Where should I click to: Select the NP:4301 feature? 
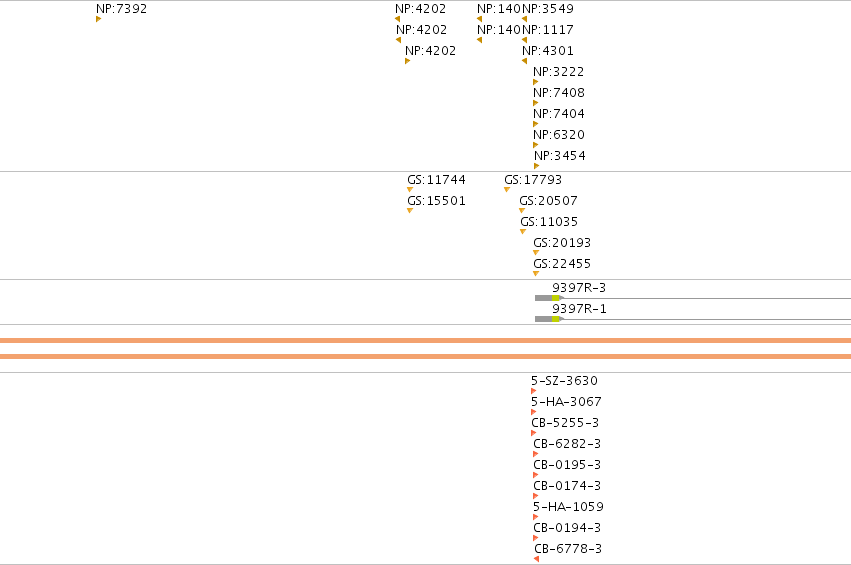pos(548,51)
